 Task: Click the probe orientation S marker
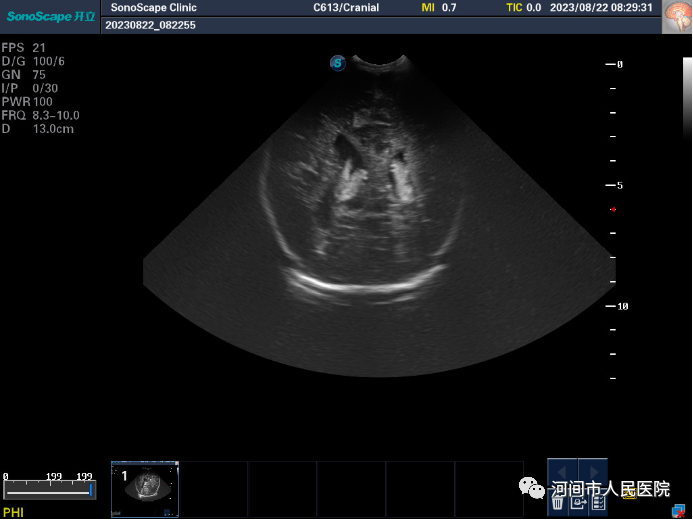point(338,63)
